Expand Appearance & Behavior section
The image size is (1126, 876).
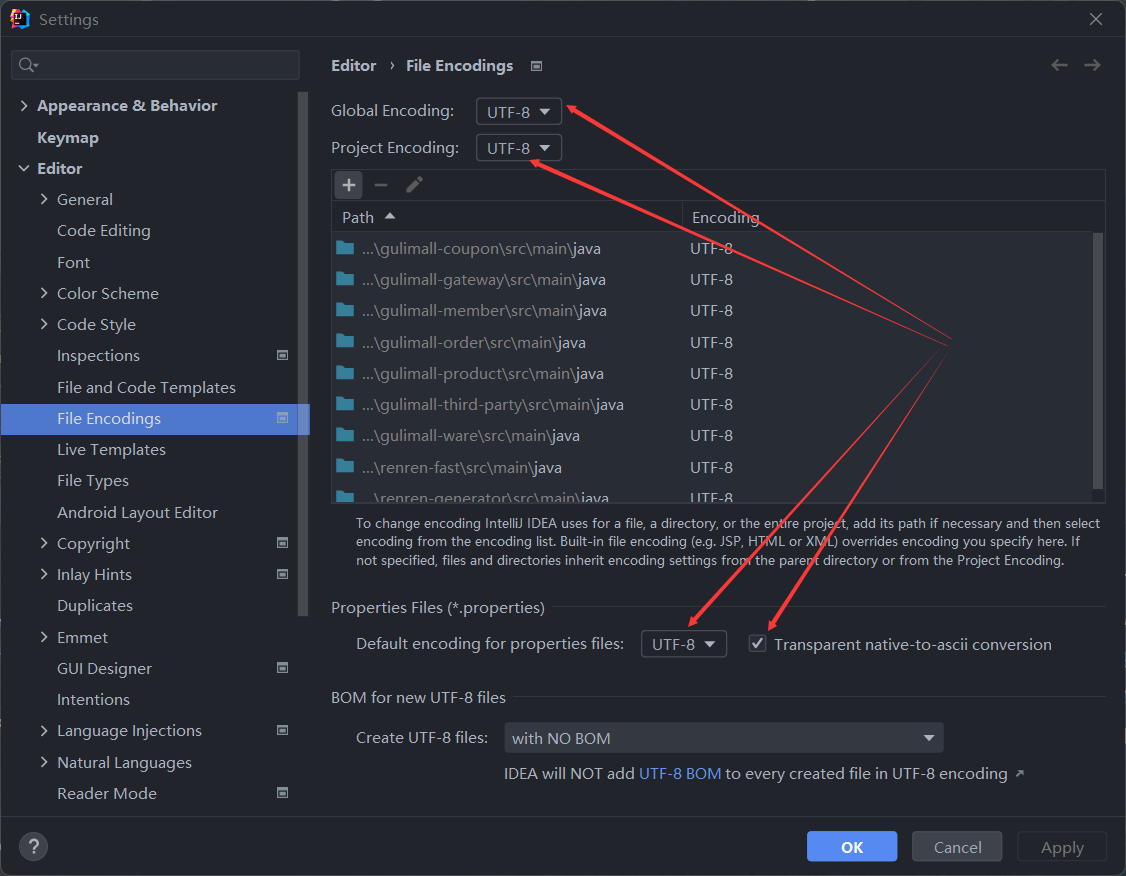(x=24, y=106)
